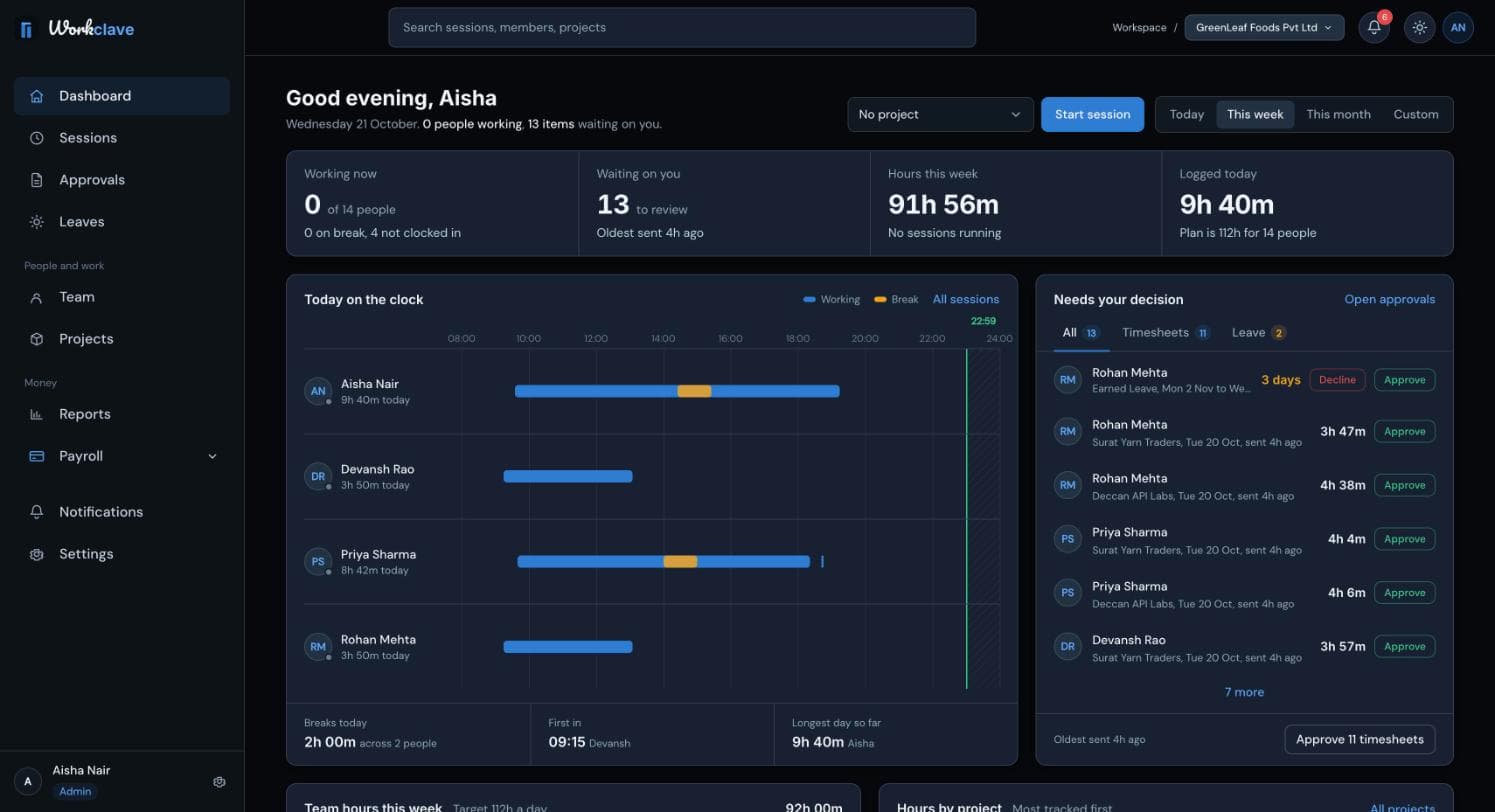Screen dimensions: 1495x812
Task: Select This month range
Action: click(x=1338, y=114)
